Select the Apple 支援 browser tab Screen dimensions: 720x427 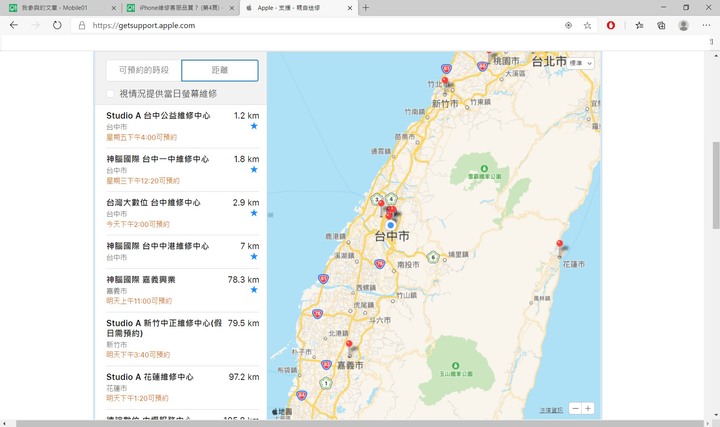(x=298, y=8)
